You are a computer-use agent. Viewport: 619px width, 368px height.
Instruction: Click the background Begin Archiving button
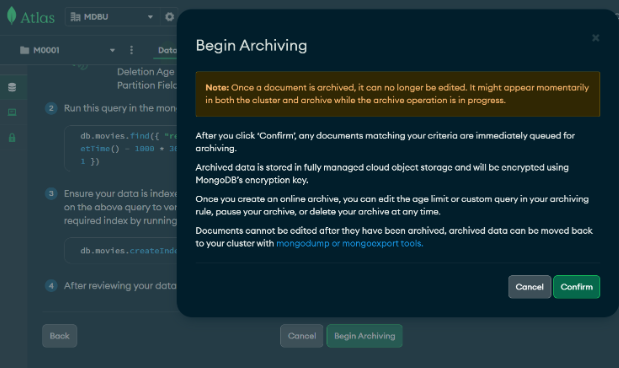(x=364, y=336)
